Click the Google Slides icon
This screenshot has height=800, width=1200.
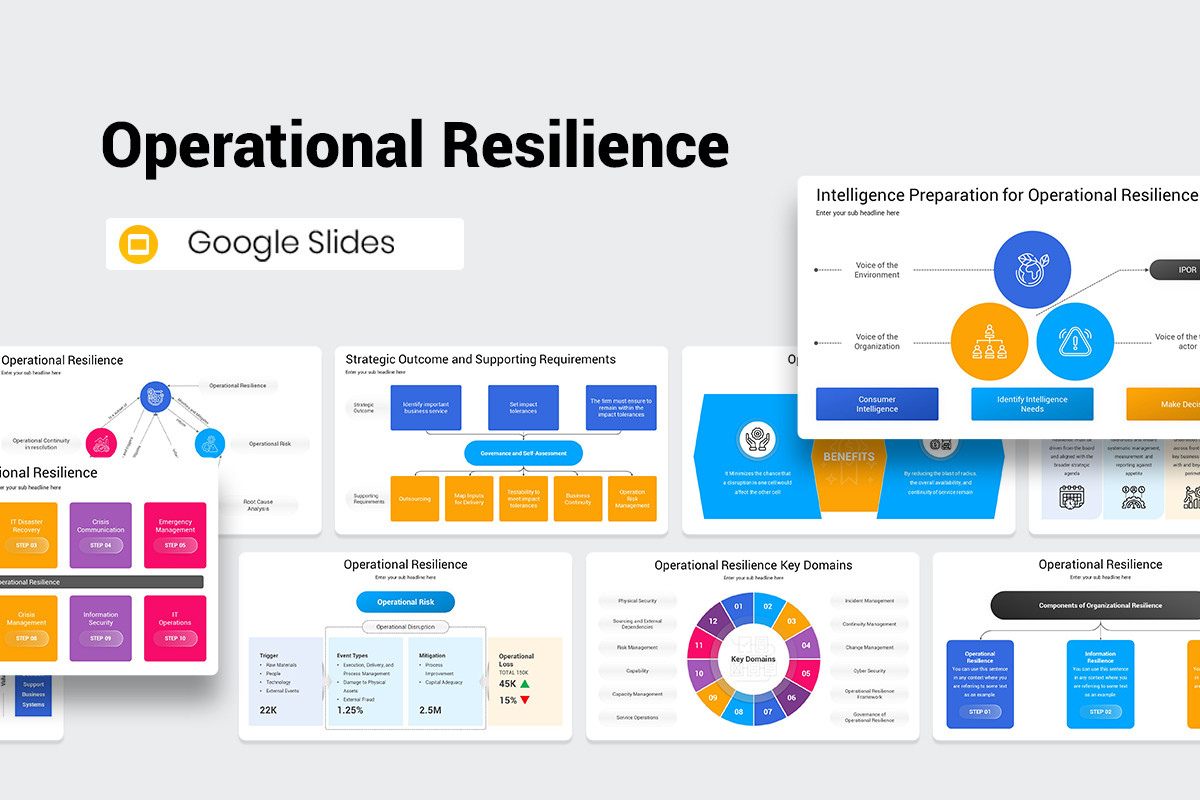click(135, 243)
